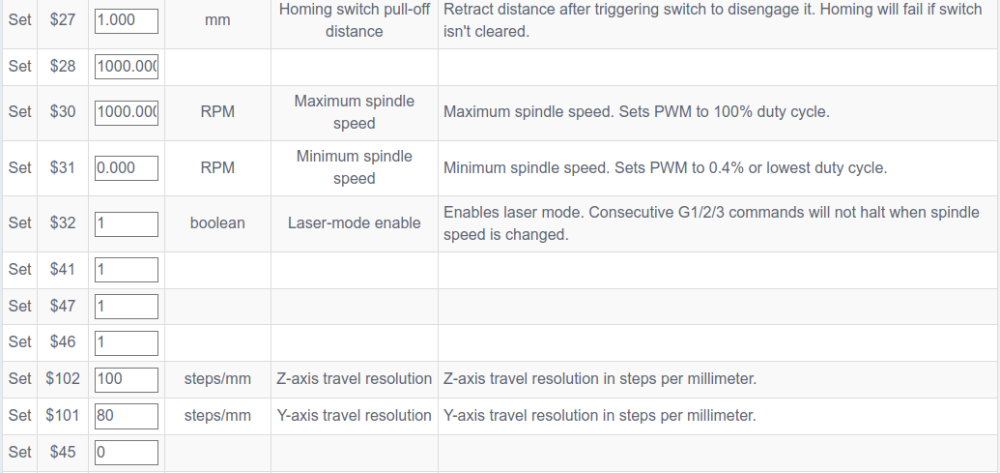Focus the laser-mode enable $32 value field
Image resolution: width=1000 pixels, height=473 pixels.
(126, 223)
